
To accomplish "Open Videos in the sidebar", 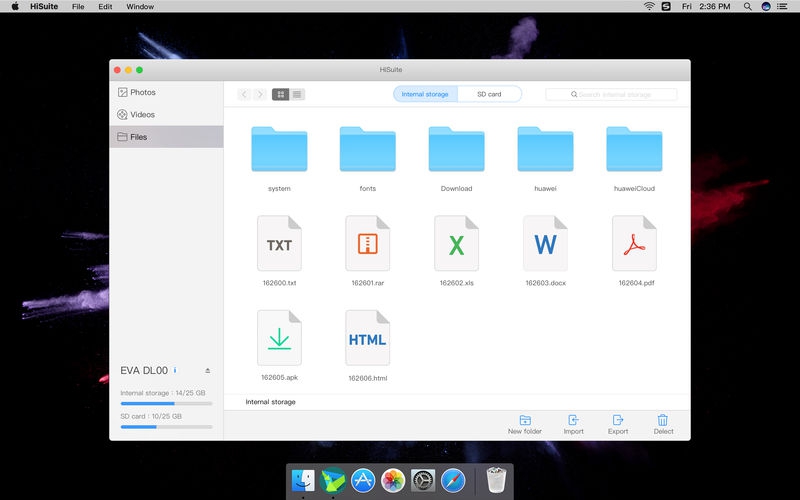I will pyautogui.click(x=142, y=114).
